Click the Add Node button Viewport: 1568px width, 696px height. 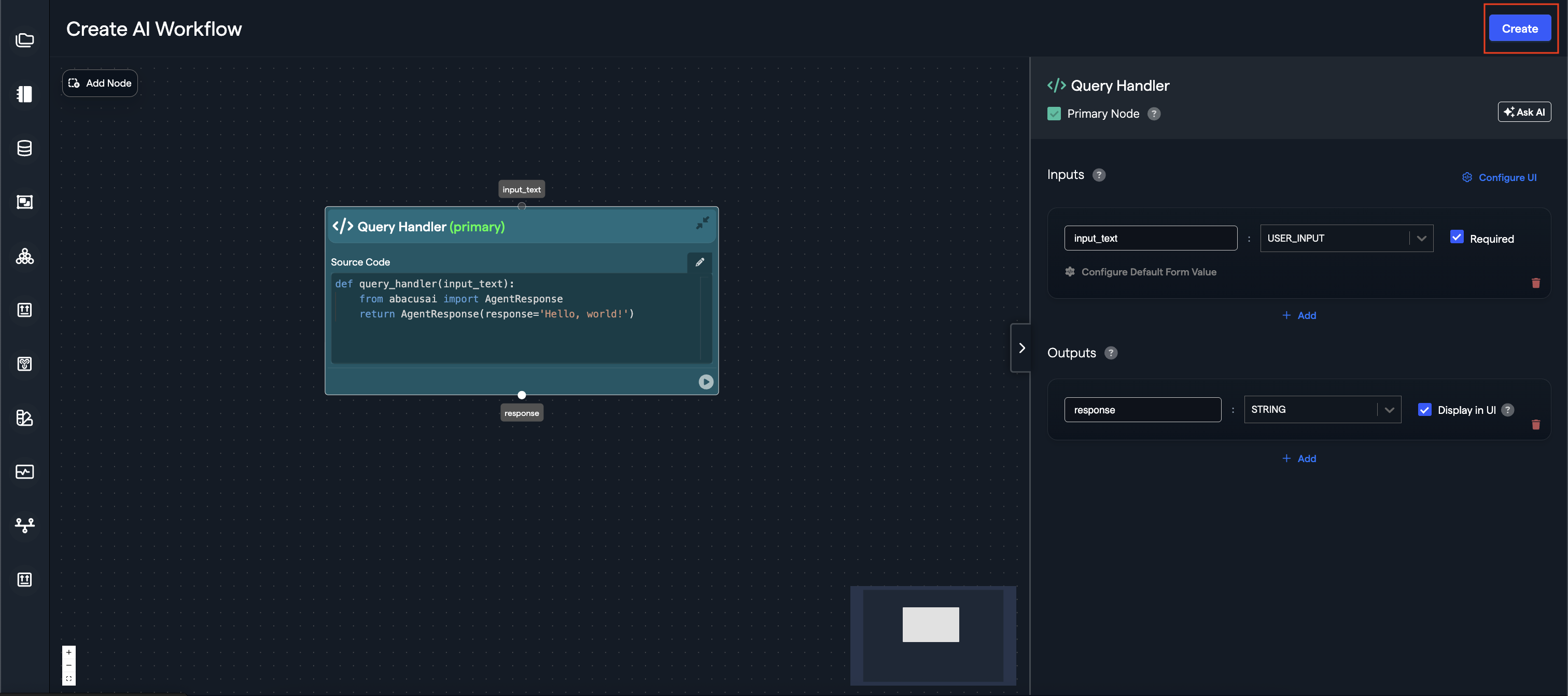[100, 83]
